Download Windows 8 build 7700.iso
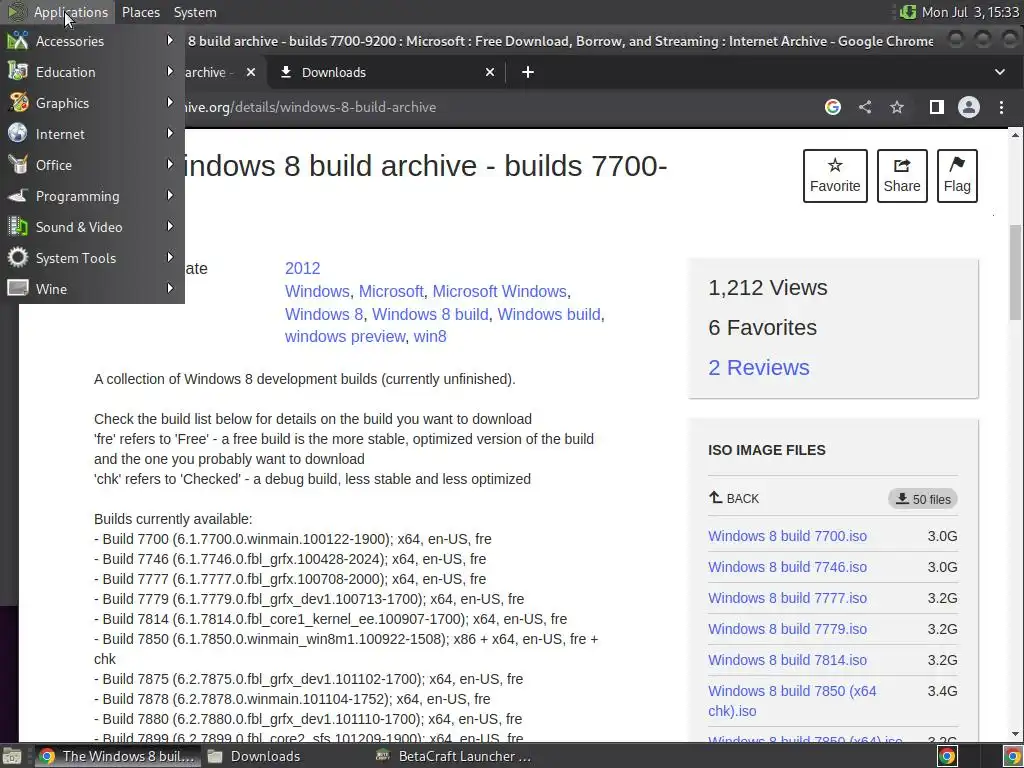 (x=788, y=536)
